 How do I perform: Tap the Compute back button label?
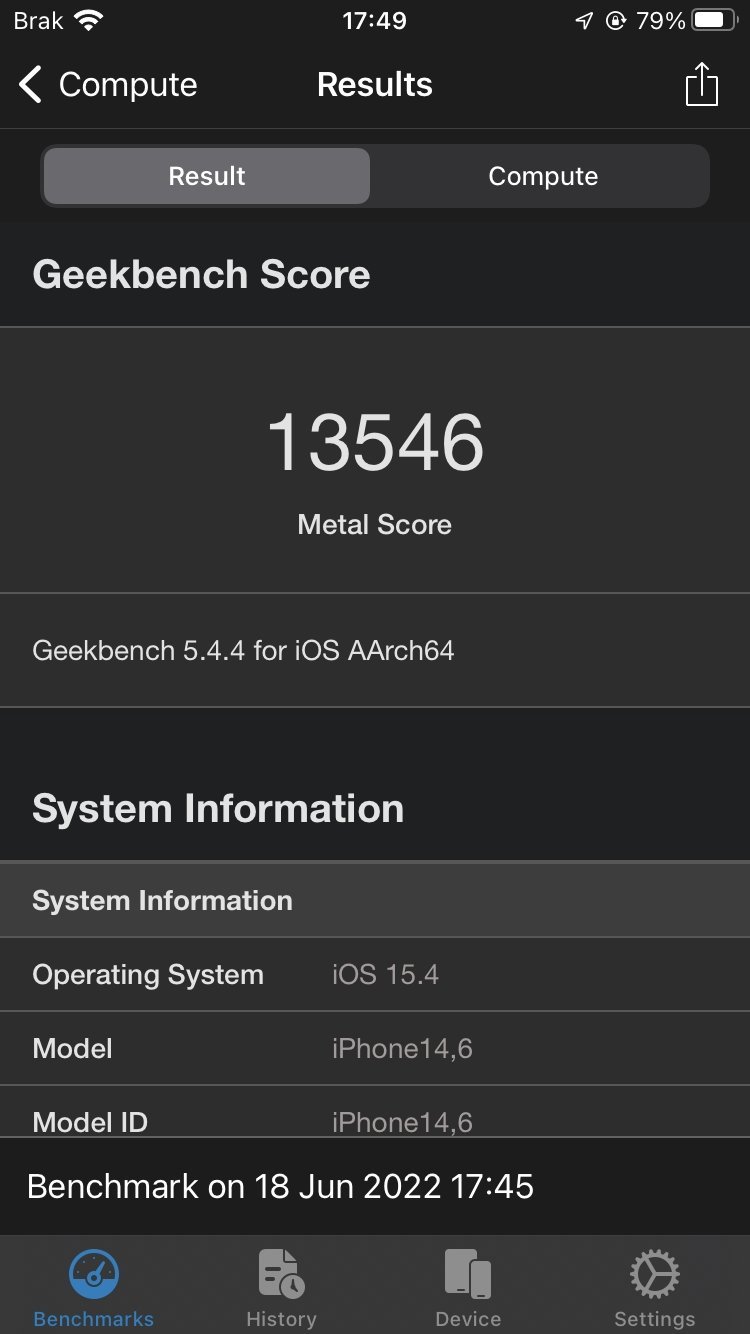[x=128, y=85]
